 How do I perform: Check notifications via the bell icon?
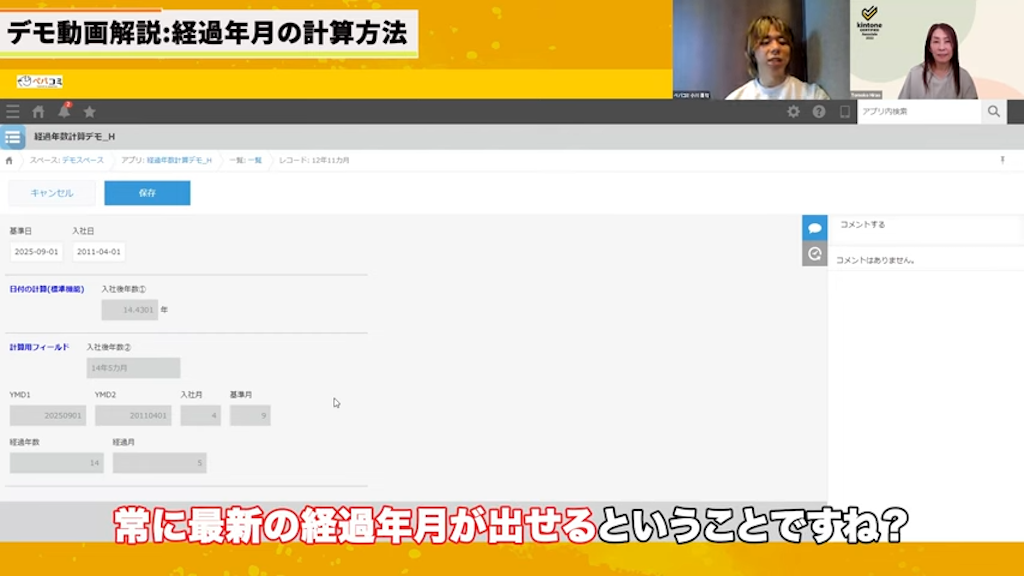[63, 112]
